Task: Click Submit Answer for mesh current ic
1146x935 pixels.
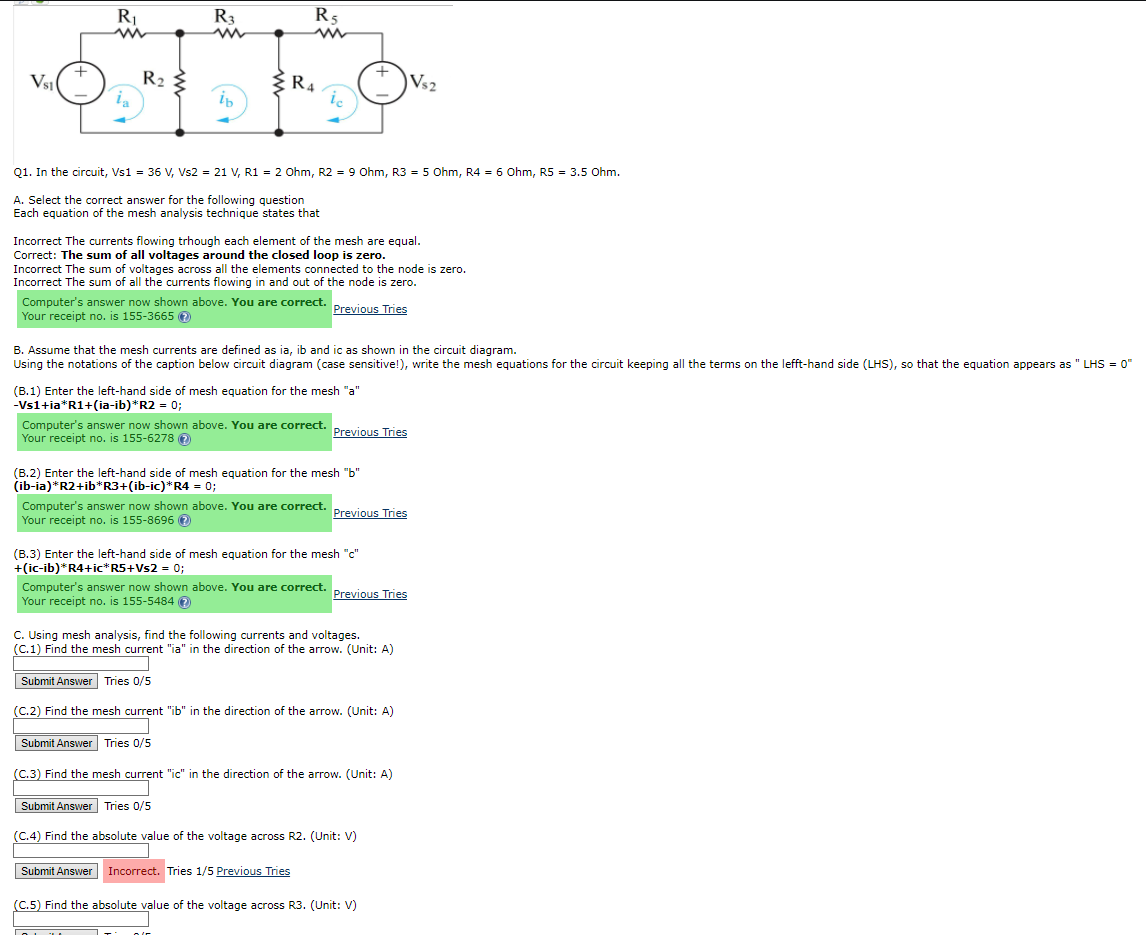Action: pos(55,806)
